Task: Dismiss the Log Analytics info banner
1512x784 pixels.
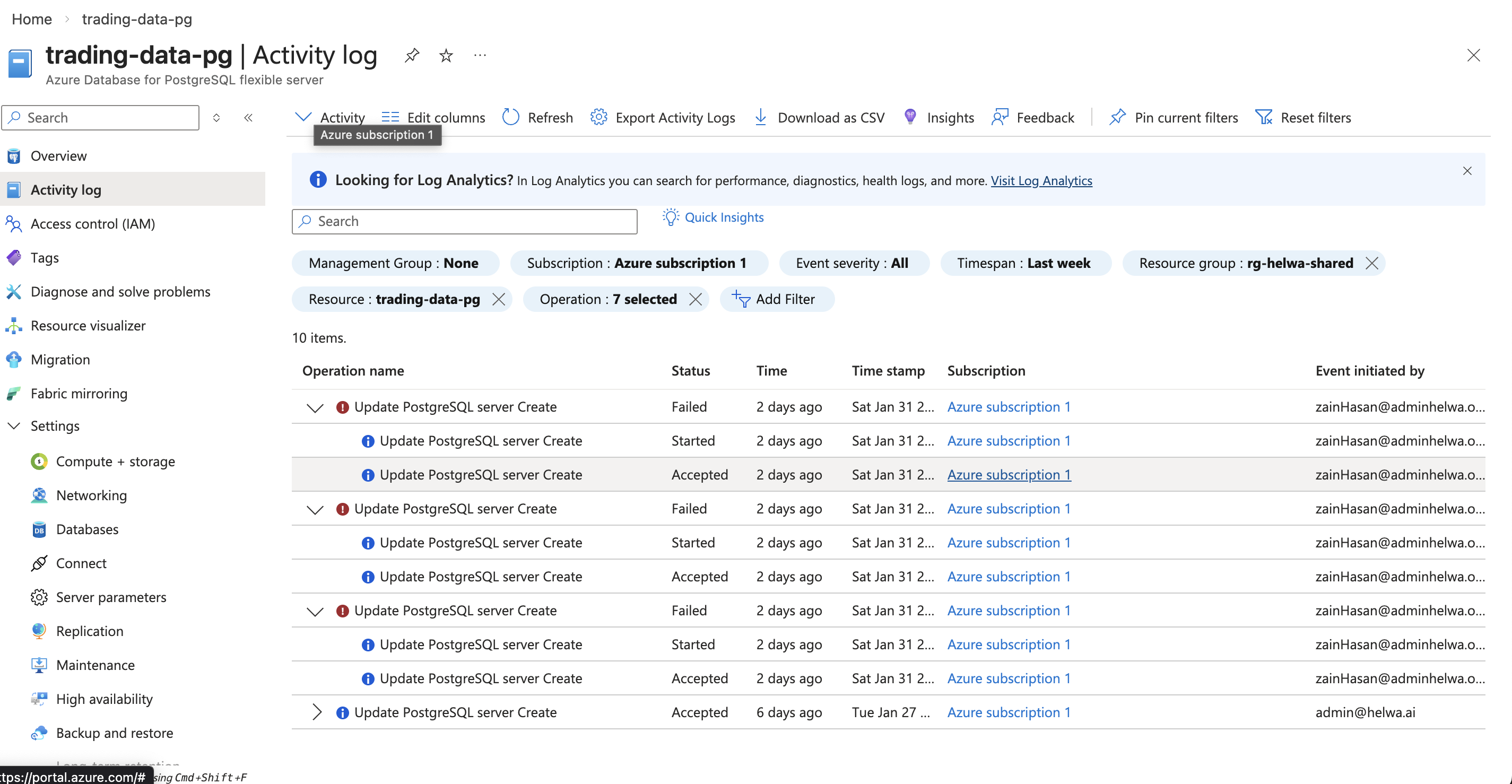Action: pyautogui.click(x=1467, y=171)
